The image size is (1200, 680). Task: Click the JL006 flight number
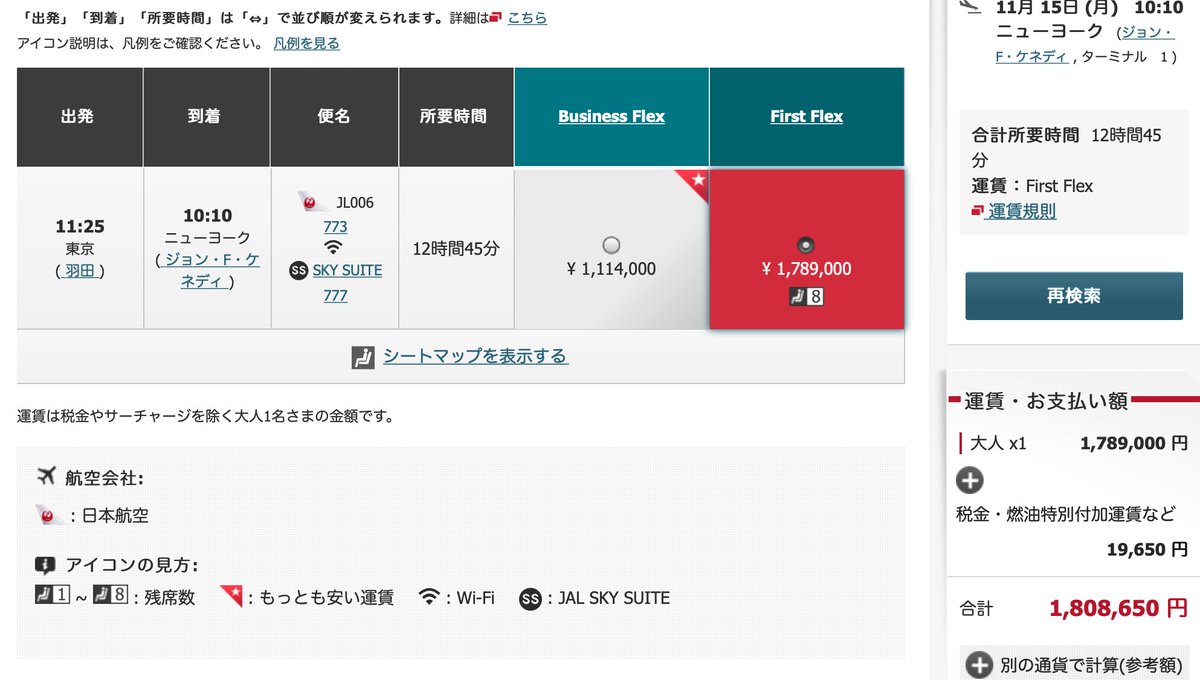tap(354, 202)
